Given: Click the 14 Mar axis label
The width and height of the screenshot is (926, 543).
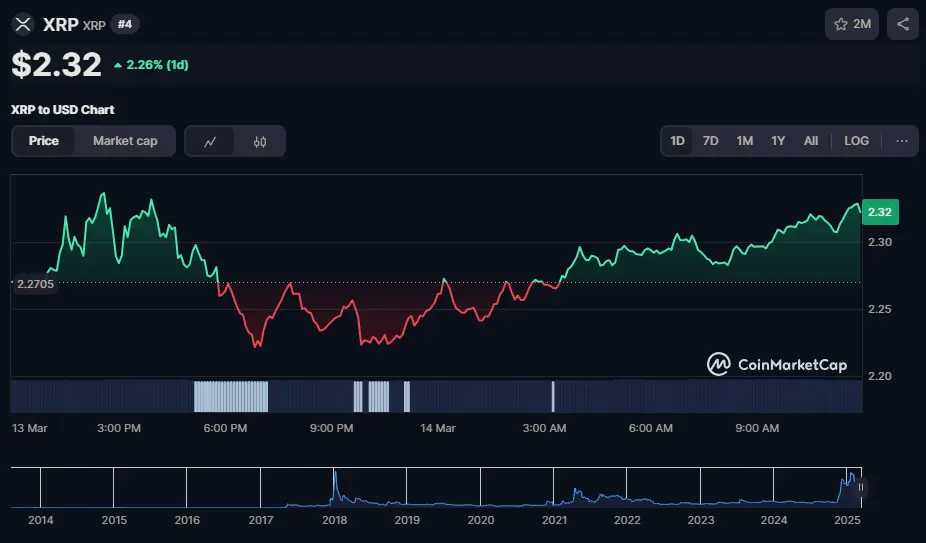Looking at the screenshot, I should 438,428.
